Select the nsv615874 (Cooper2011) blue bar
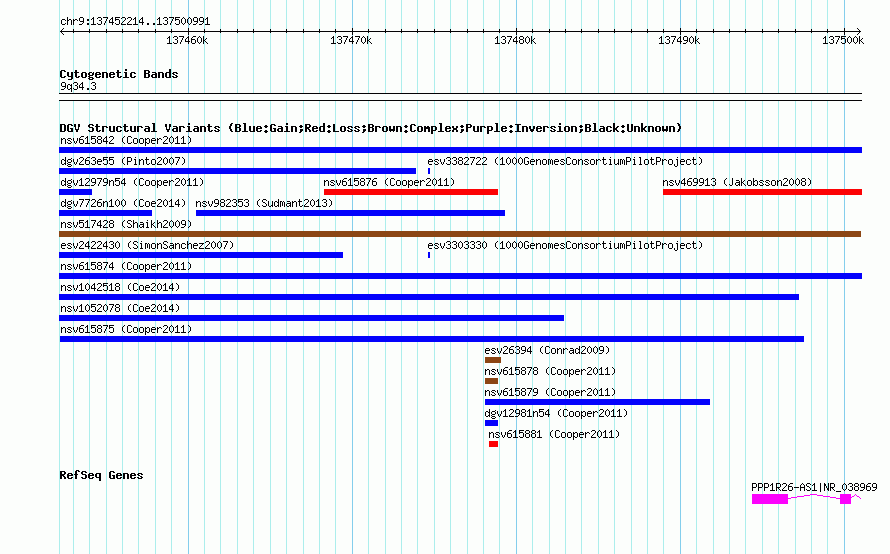Image resolution: width=890 pixels, height=554 pixels. 460,276
